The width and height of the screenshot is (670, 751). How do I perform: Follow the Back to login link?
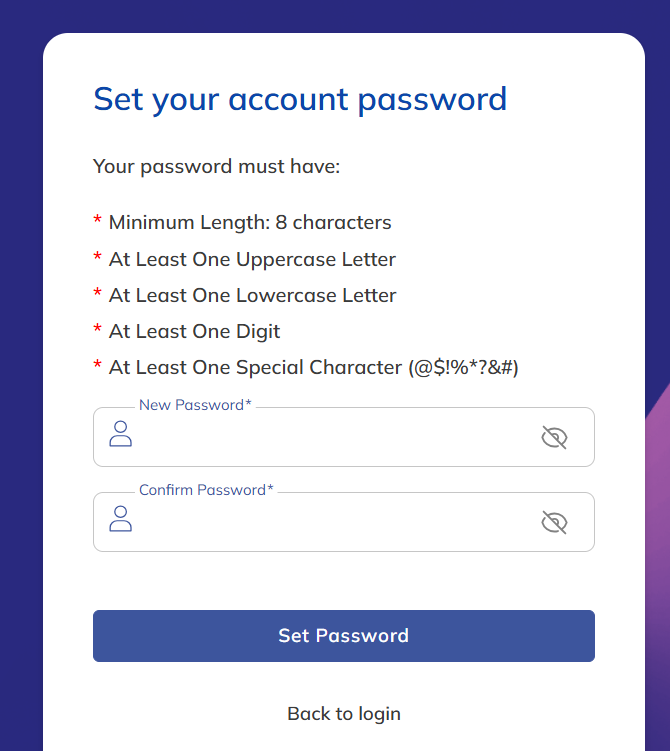[344, 713]
